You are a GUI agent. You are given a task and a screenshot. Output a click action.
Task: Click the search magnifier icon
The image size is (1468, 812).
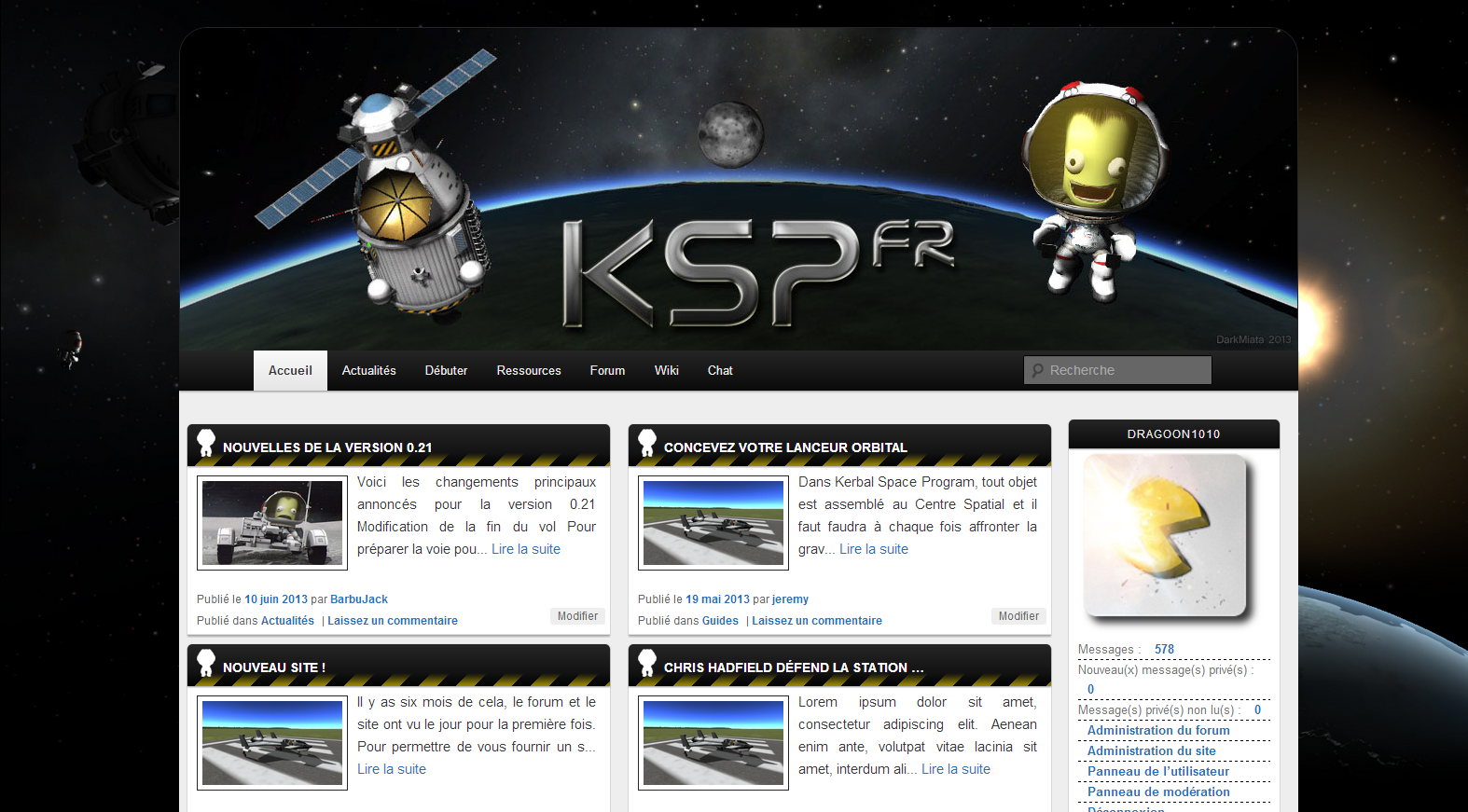point(1037,370)
